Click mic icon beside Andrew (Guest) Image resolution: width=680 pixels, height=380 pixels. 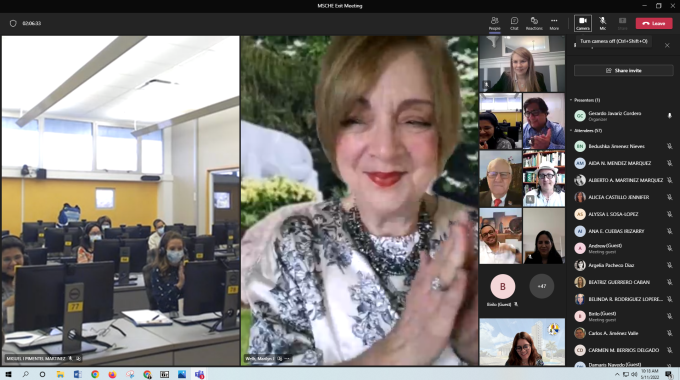(x=669, y=248)
